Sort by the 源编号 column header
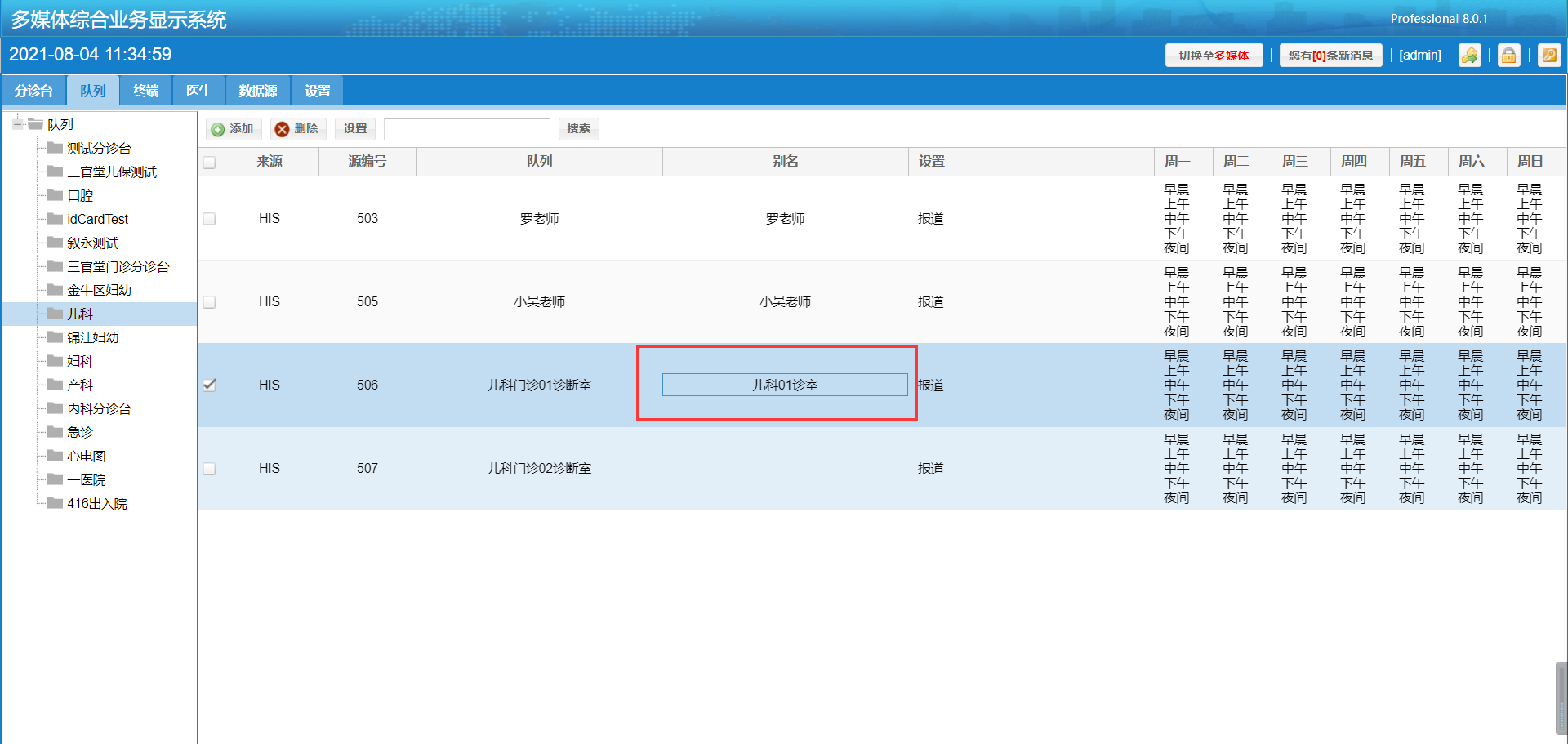 point(367,162)
